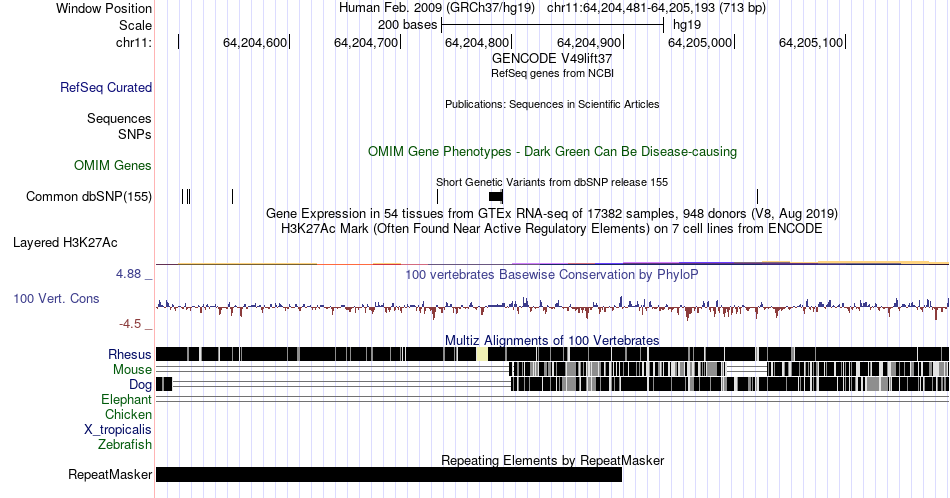Click the RepeatMasker track label
Image resolution: width=950 pixels, height=498 pixels.
110,474
